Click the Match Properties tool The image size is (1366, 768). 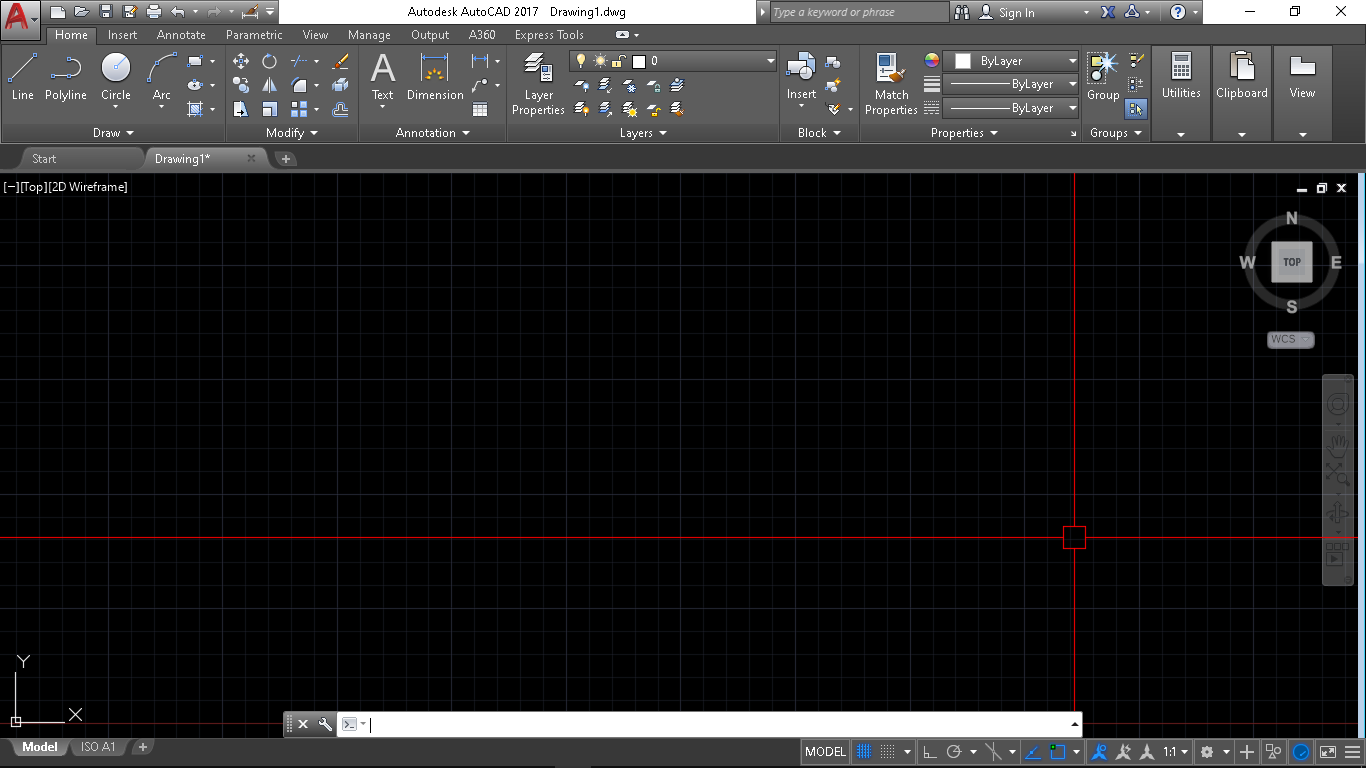pyautogui.click(x=891, y=84)
